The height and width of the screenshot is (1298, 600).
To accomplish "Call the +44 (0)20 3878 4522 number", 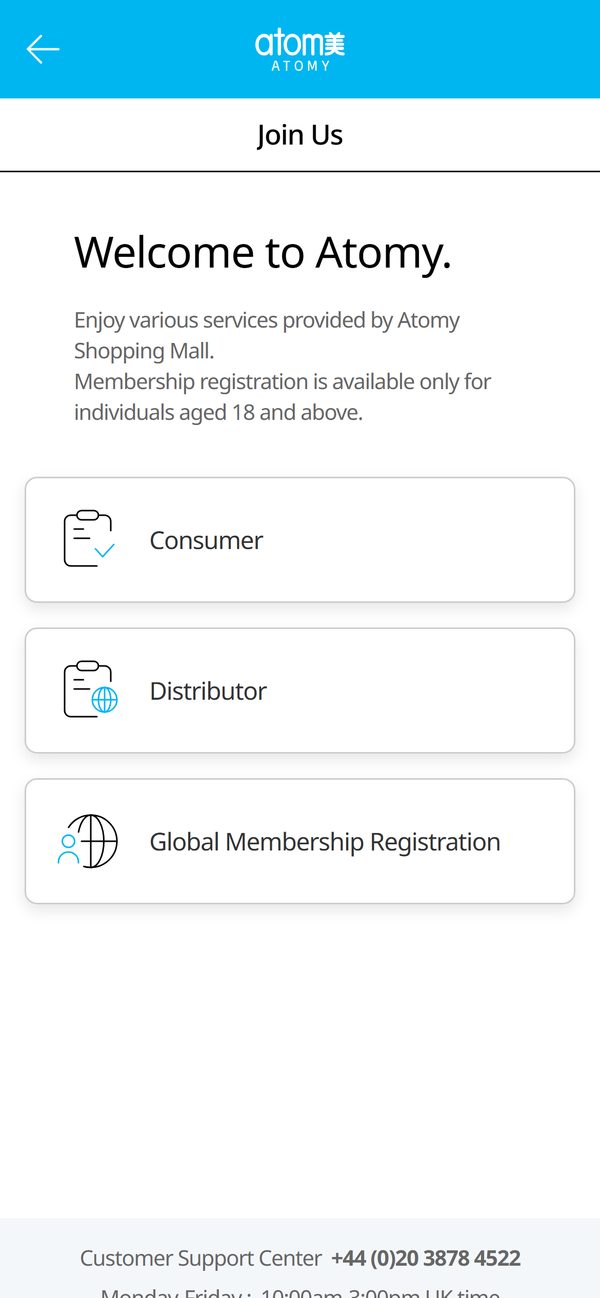I will (x=426, y=1258).
